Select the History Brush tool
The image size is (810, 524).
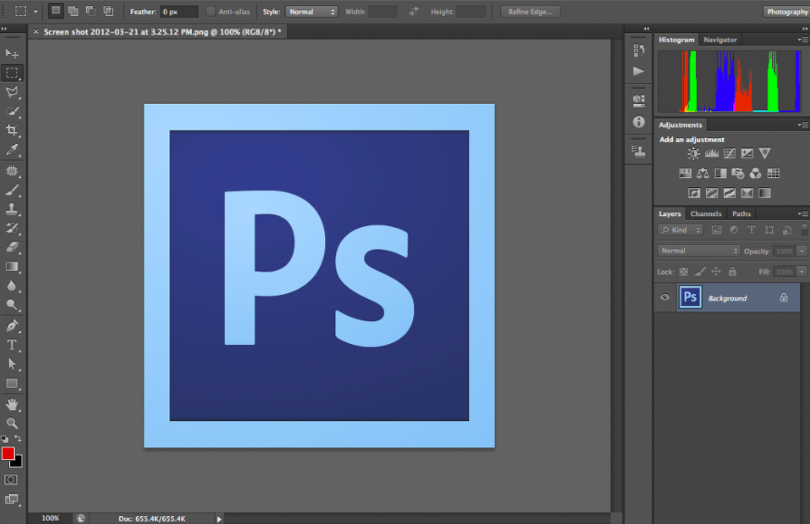click(11, 228)
